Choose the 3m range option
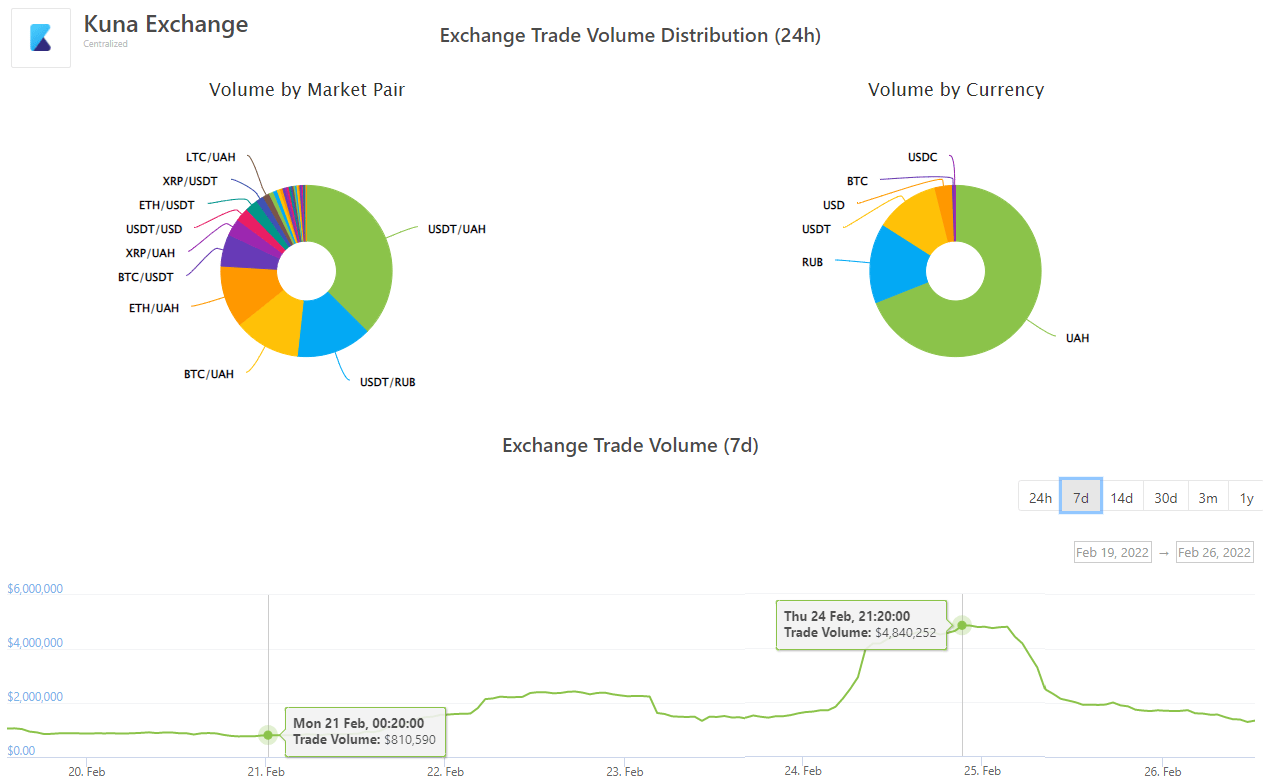1263x784 pixels. pyautogui.click(x=1208, y=497)
